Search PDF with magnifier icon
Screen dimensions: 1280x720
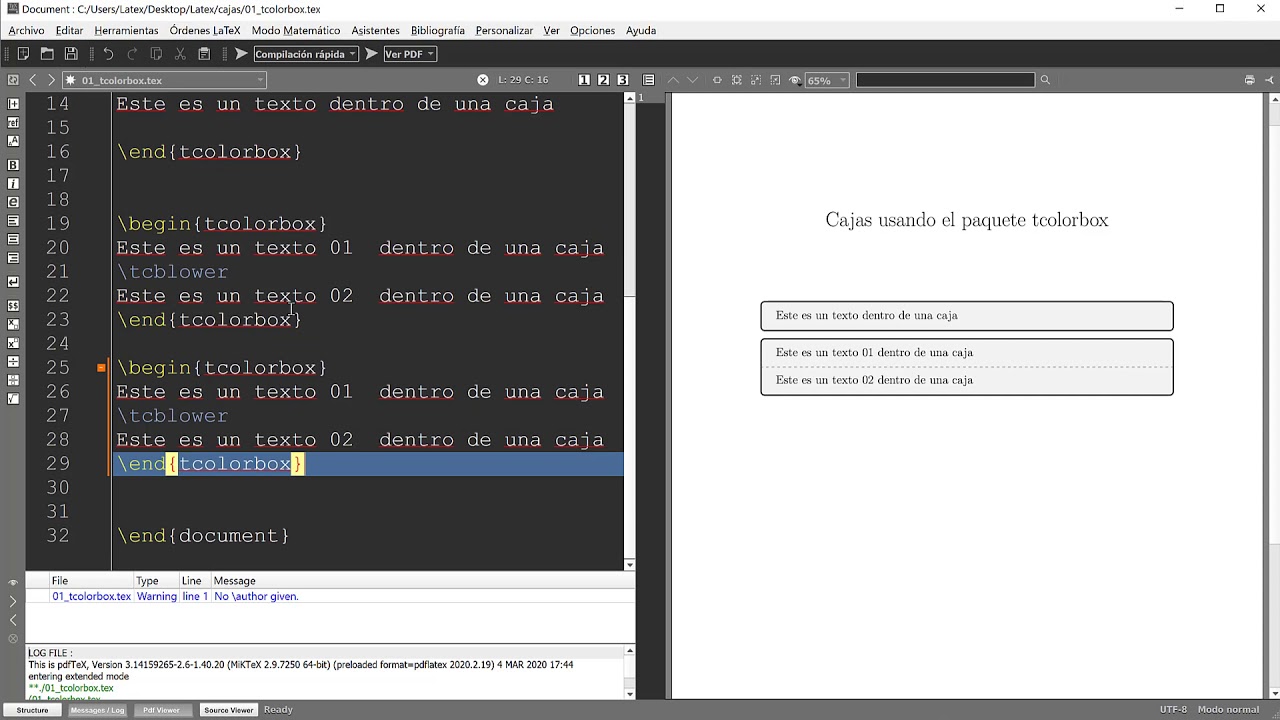[1045, 80]
